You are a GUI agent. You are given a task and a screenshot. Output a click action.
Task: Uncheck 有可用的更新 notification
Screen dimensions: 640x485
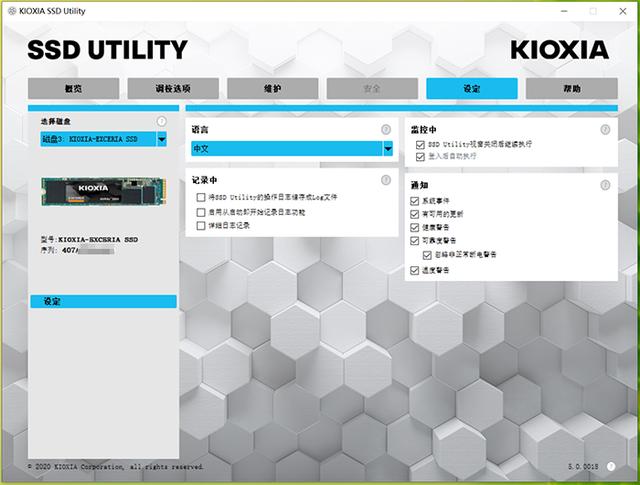(x=414, y=214)
